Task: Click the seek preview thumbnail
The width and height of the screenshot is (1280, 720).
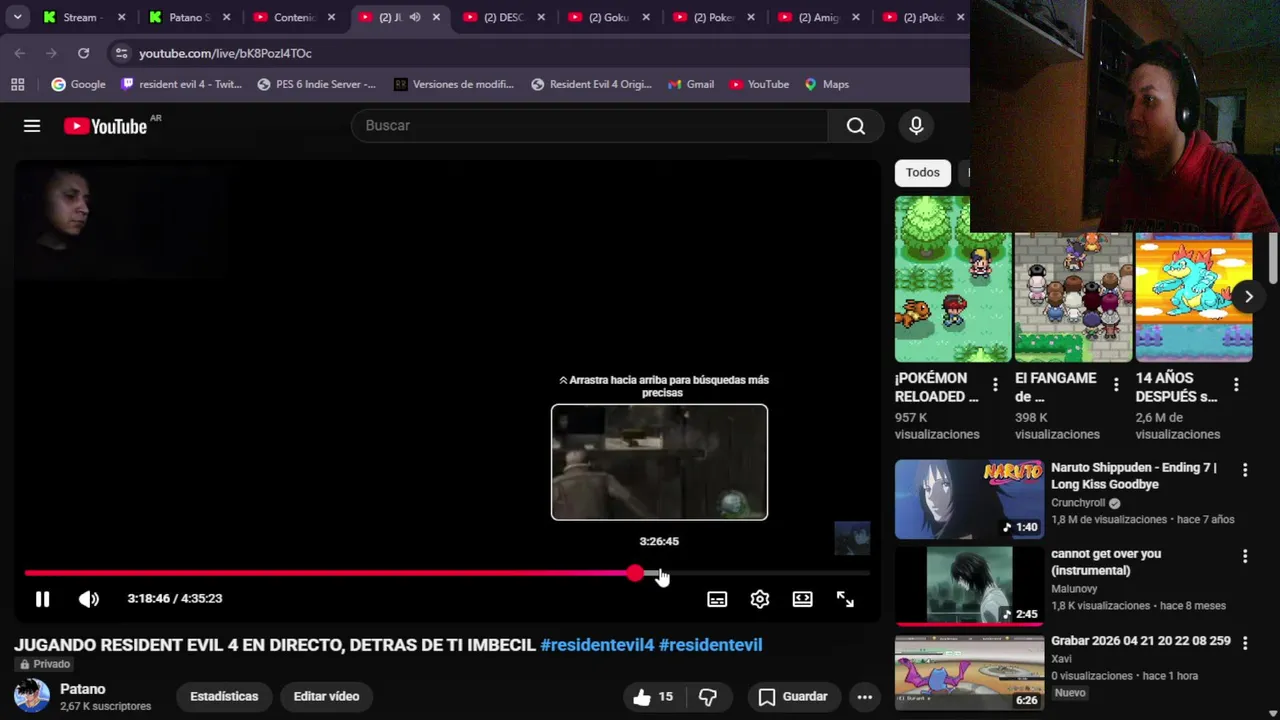Action: pyautogui.click(x=659, y=462)
